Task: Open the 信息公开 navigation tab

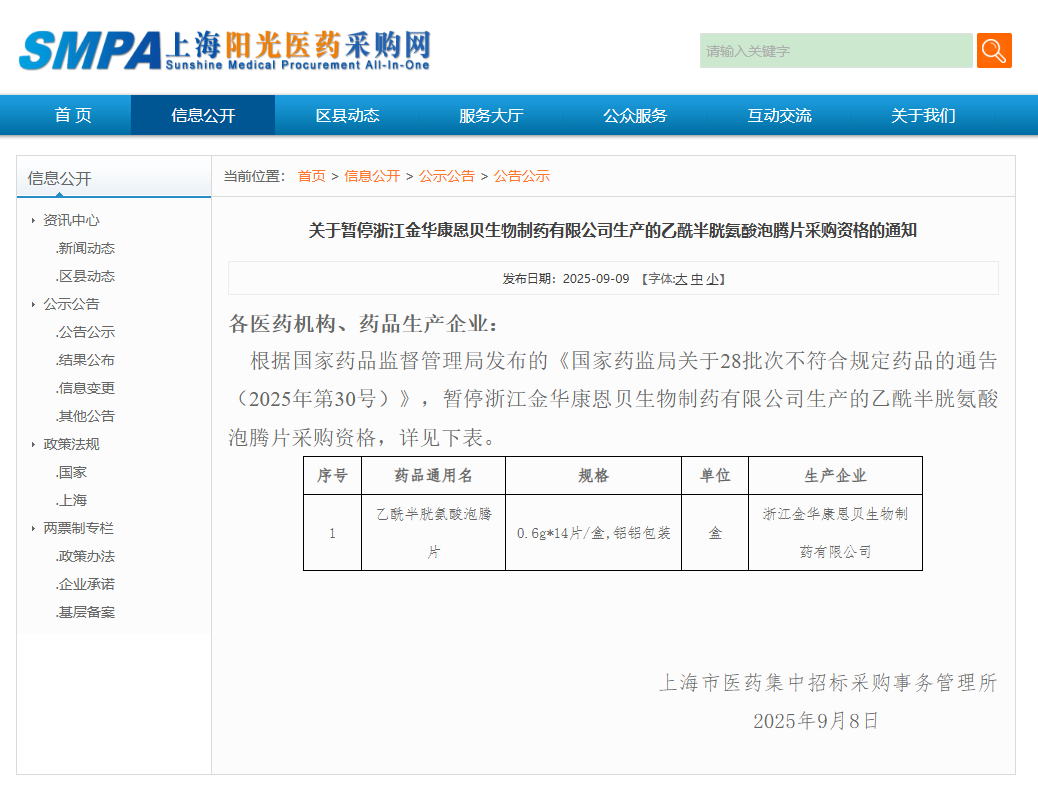Action: (x=203, y=115)
